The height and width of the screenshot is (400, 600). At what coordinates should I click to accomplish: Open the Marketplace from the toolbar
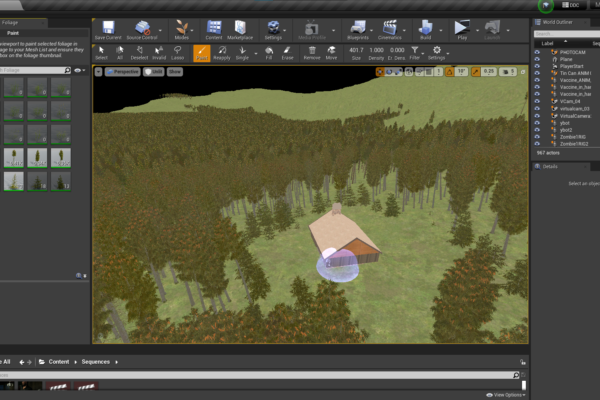[240, 30]
